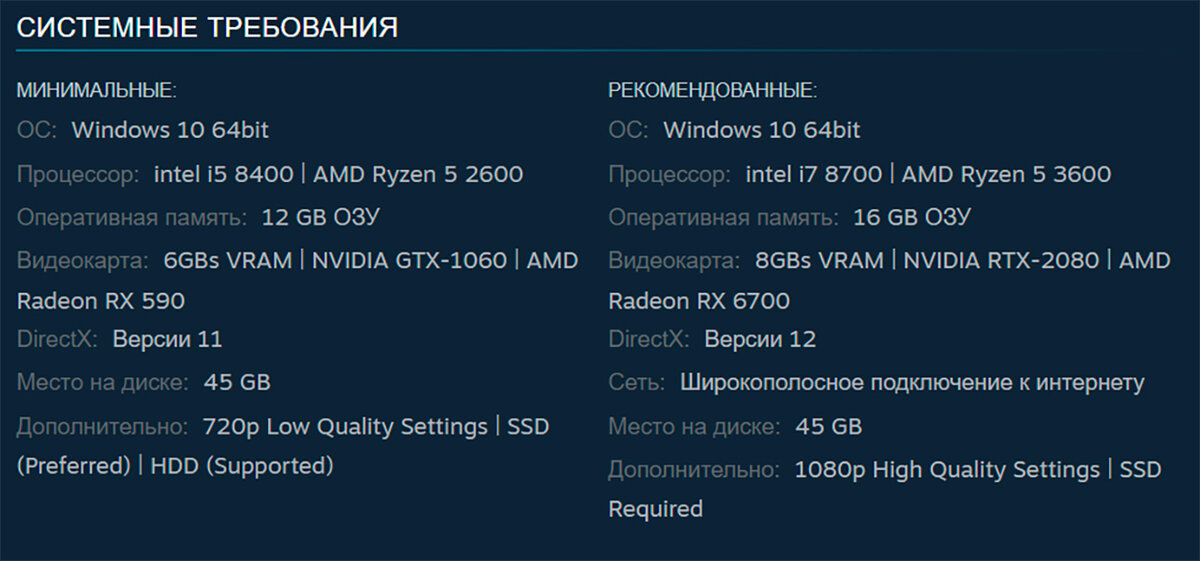Click the 16 GB ОЗУ memory value
Image resolution: width=1200 pixels, height=561 pixels.
pos(913,217)
